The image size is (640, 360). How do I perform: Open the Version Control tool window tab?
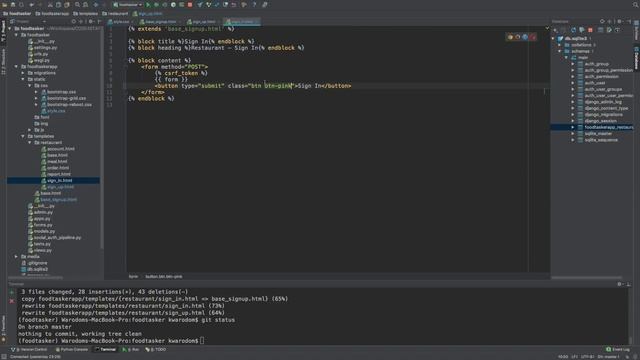(x=29, y=350)
